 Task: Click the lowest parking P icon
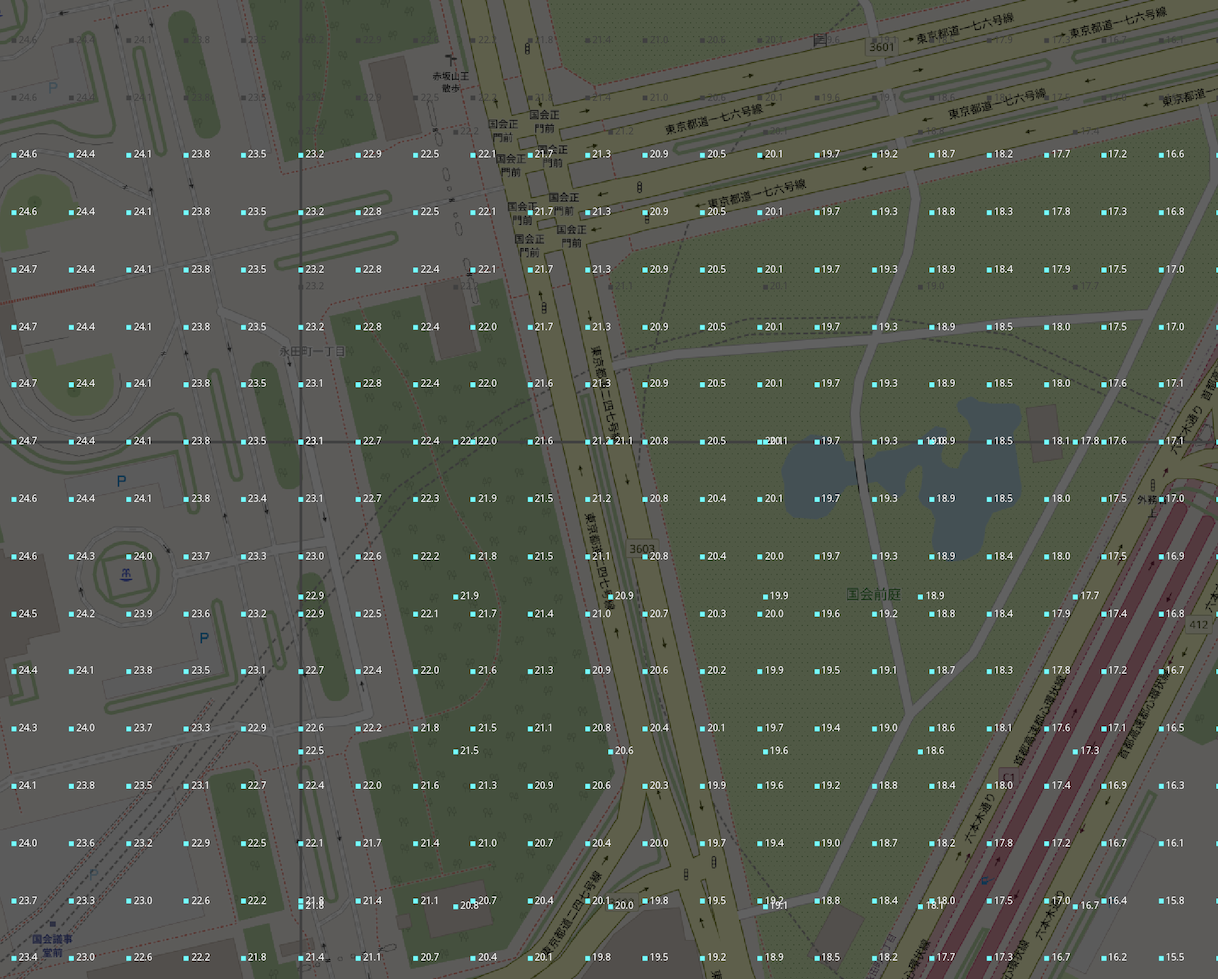coord(203,638)
